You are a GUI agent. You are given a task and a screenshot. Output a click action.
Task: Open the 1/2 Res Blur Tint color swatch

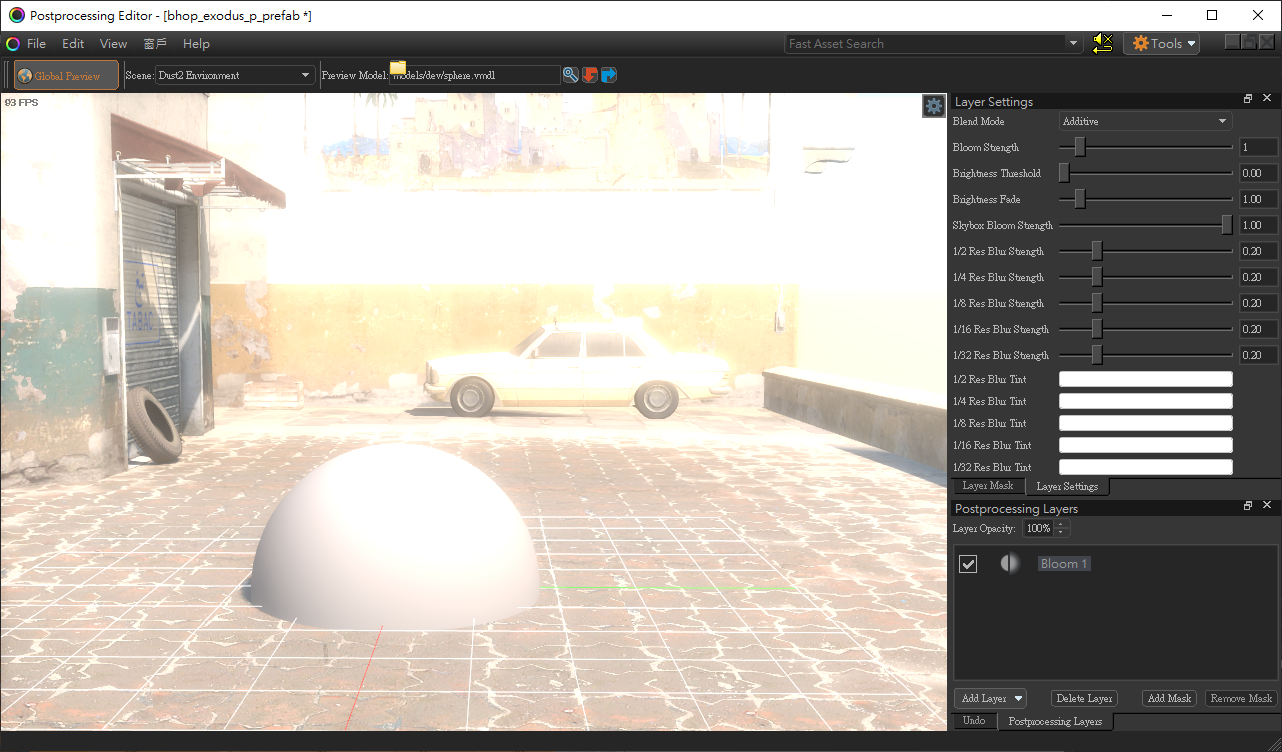pyautogui.click(x=1146, y=379)
